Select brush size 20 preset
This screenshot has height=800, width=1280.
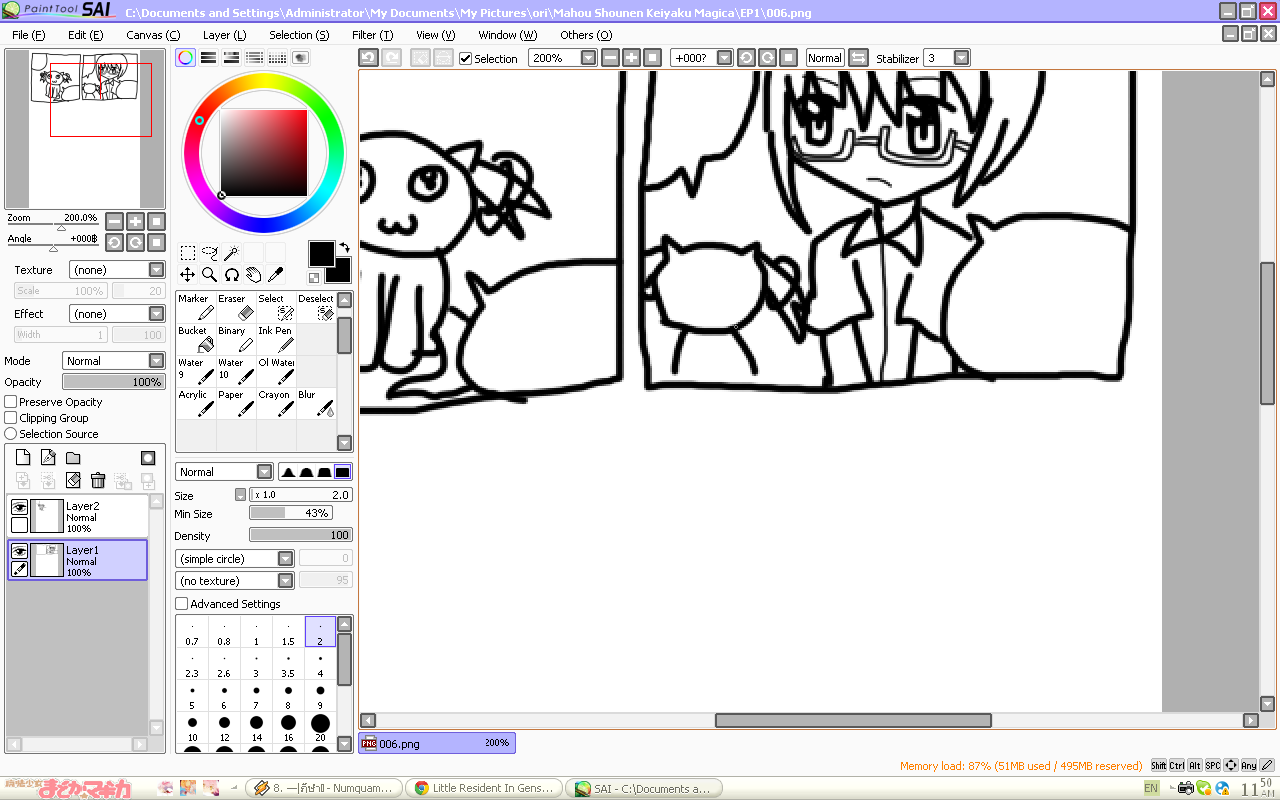pyautogui.click(x=320, y=729)
